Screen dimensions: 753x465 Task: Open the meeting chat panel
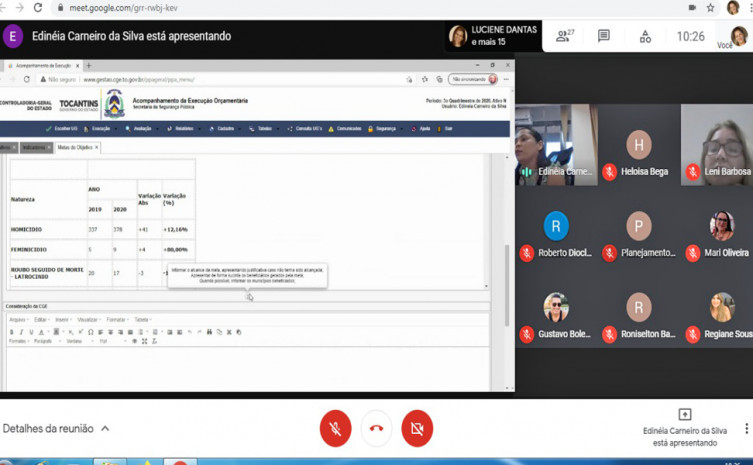point(604,36)
